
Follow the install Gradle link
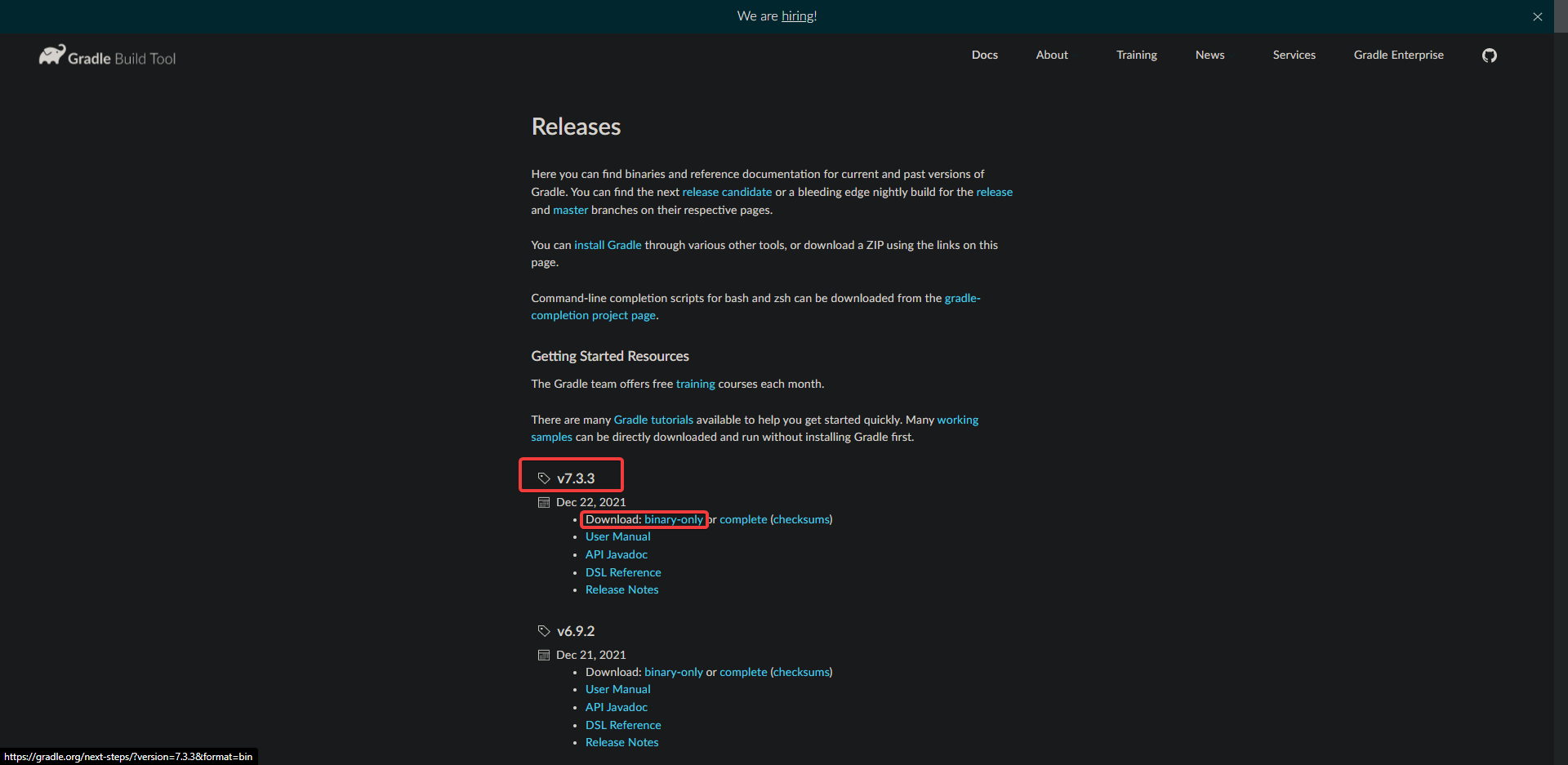coord(608,245)
